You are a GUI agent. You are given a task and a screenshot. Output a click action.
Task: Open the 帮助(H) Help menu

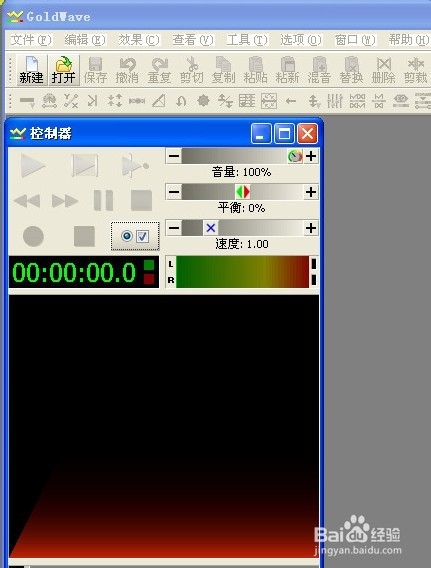pyautogui.click(x=409, y=40)
